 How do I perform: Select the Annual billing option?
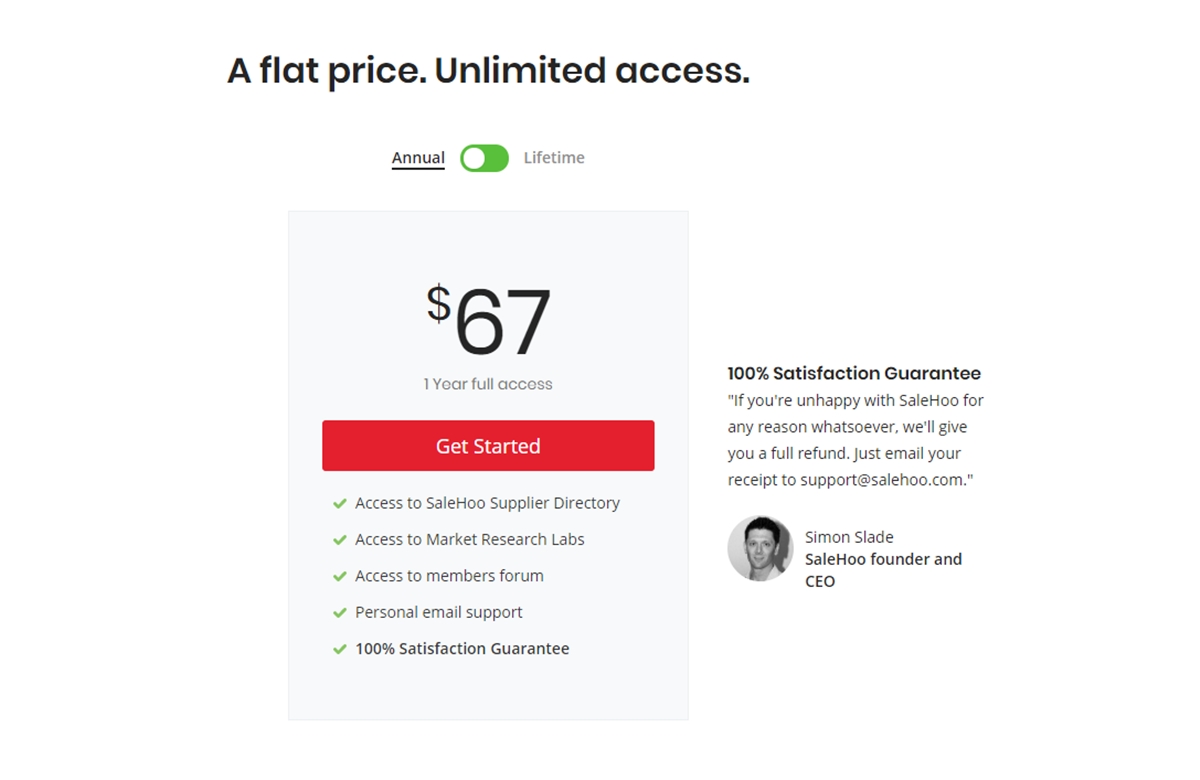[x=418, y=158]
